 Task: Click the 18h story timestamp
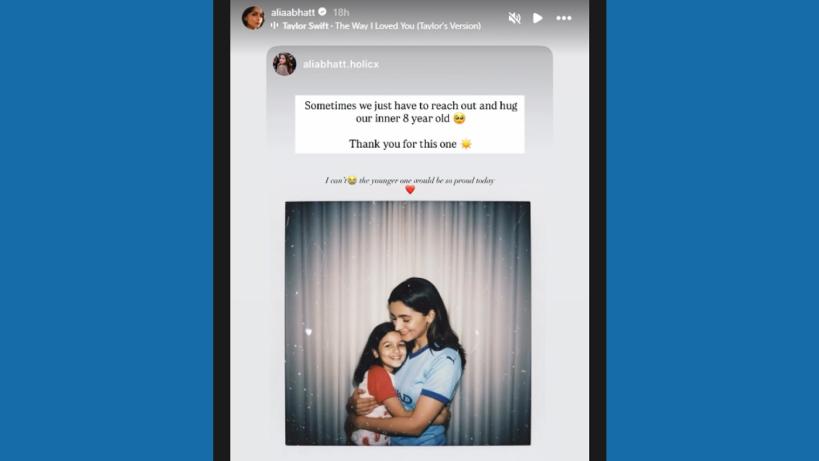click(x=341, y=12)
